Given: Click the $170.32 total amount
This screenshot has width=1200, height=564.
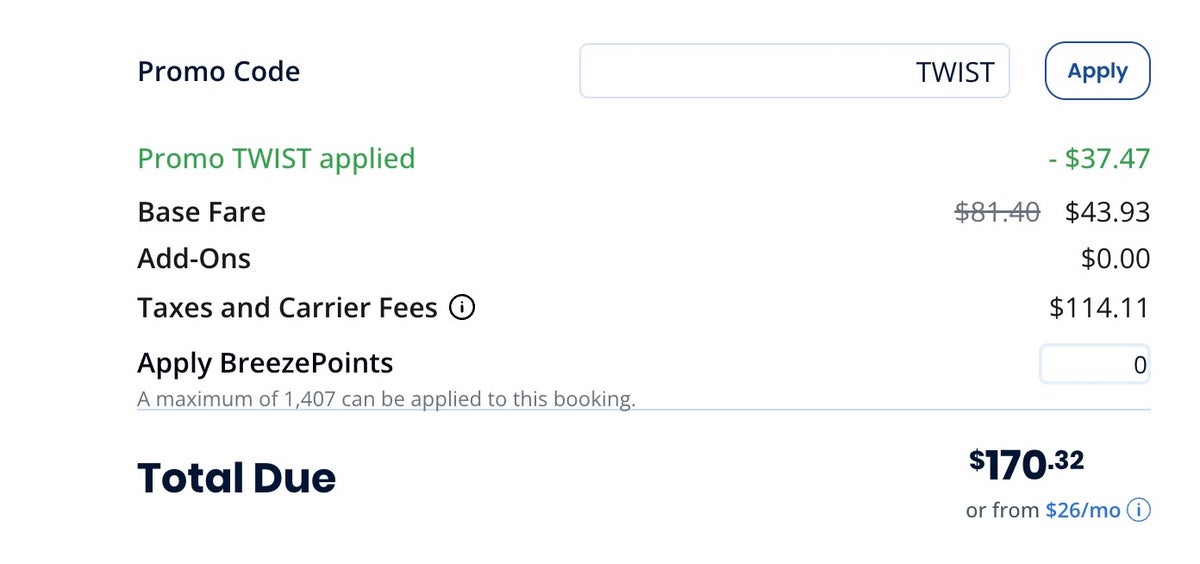Looking at the screenshot, I should pos(1026,464).
